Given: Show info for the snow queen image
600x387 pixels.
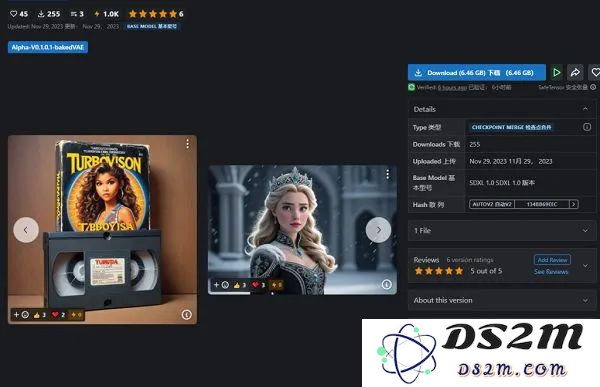Looking at the screenshot, I should click(x=386, y=284).
